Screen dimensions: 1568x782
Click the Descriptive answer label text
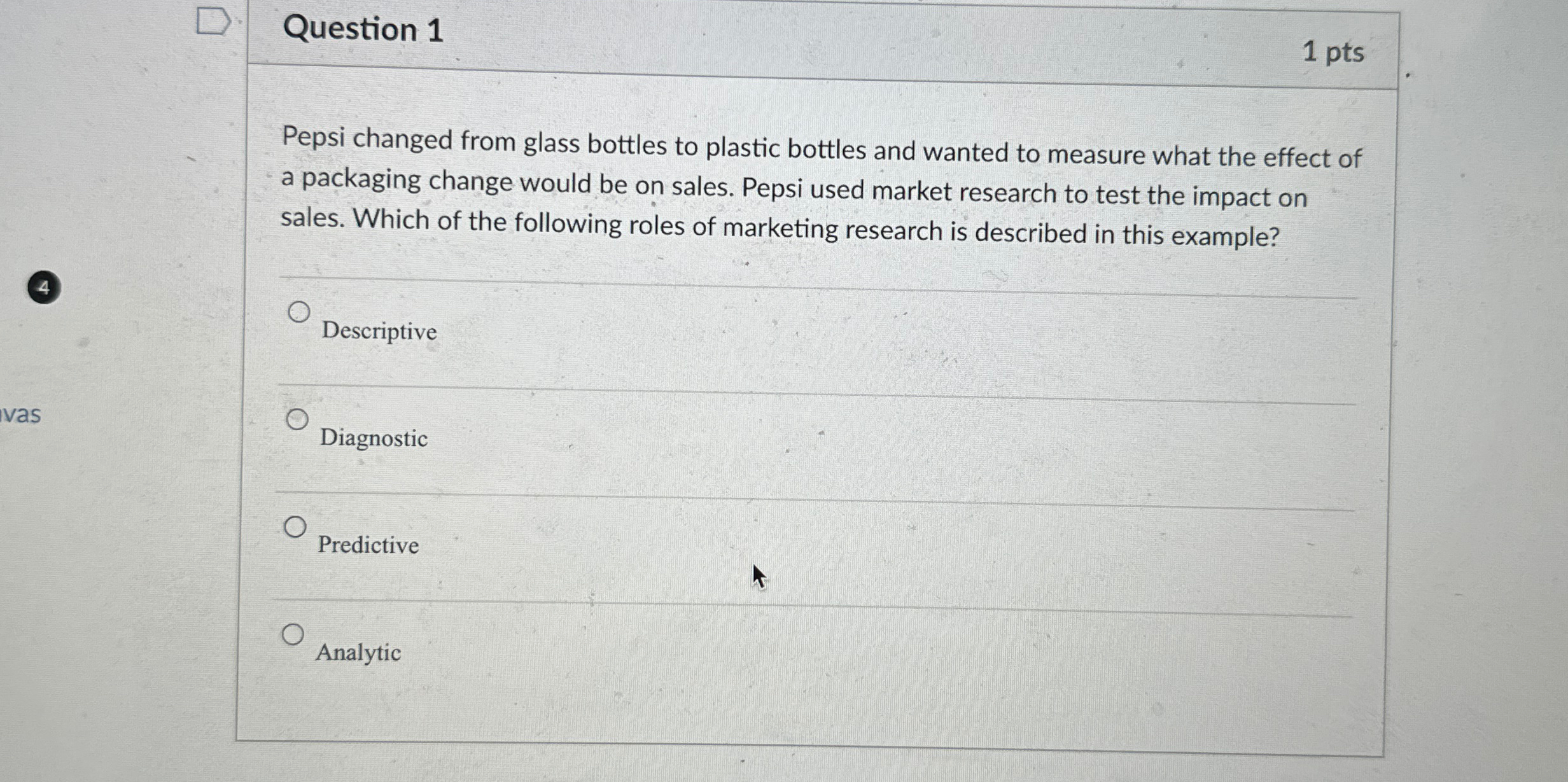[379, 332]
